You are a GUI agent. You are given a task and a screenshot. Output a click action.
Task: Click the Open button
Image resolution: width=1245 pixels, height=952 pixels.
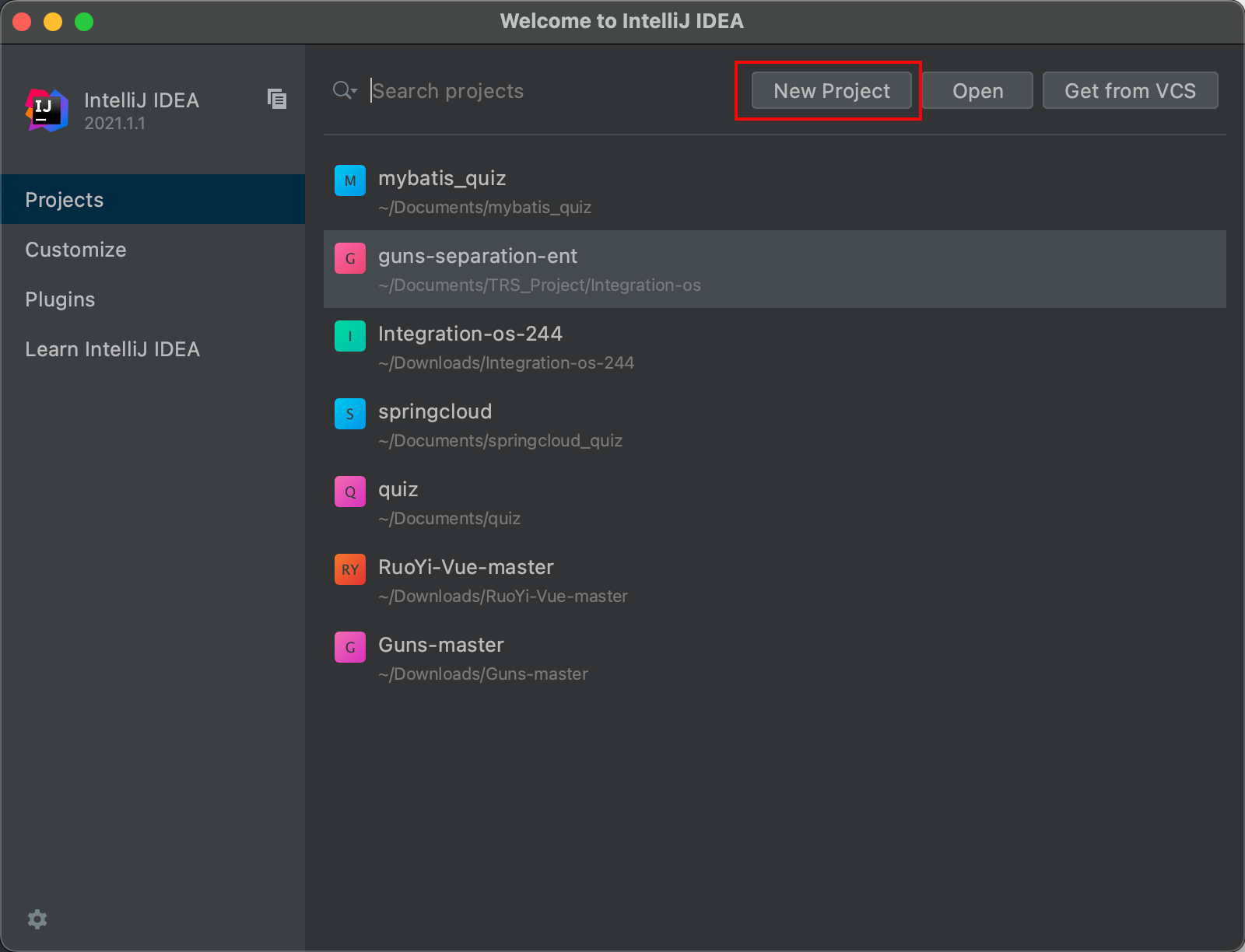[977, 90]
